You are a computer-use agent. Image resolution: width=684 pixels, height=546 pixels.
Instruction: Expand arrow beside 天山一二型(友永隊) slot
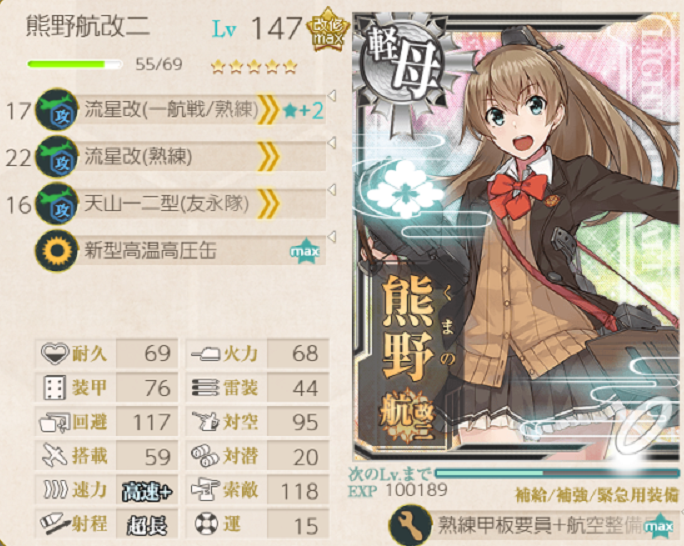click(332, 190)
